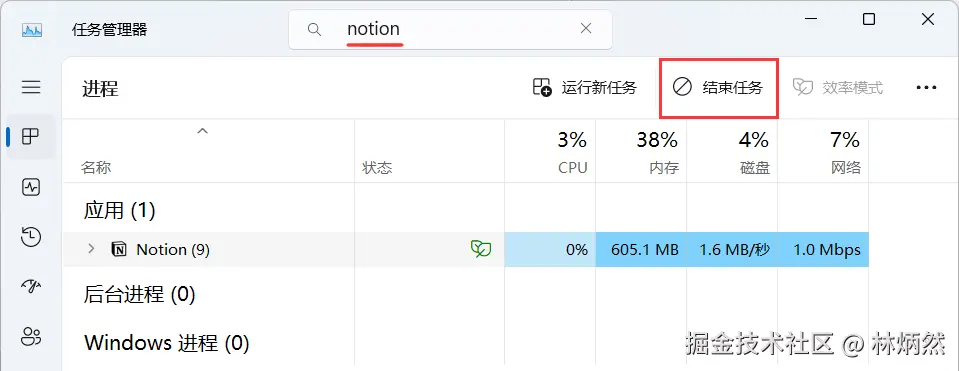
Task: Sort processes by CPU column
Action: (x=550, y=151)
